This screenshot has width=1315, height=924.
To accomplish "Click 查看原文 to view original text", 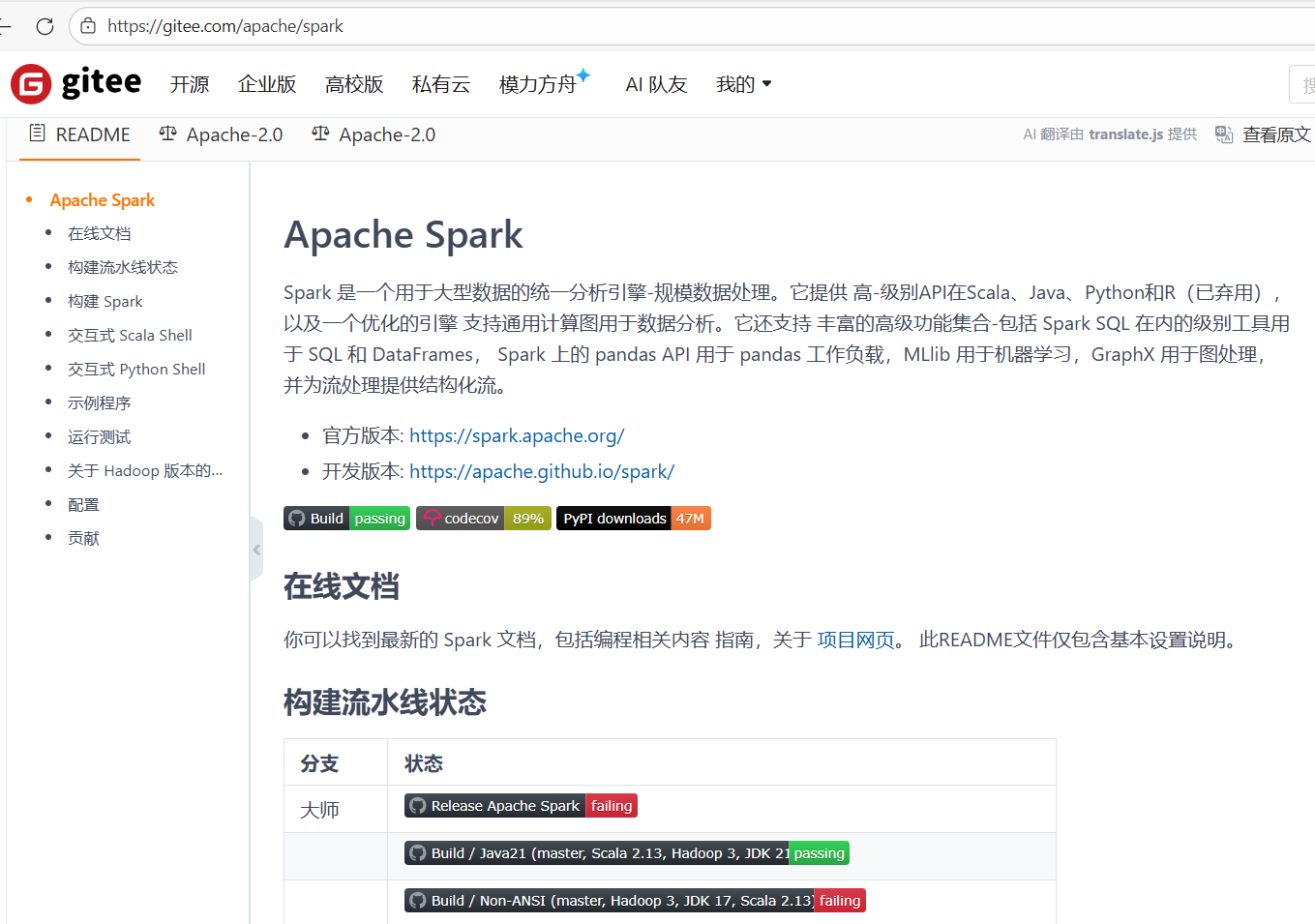I will tap(1276, 134).
